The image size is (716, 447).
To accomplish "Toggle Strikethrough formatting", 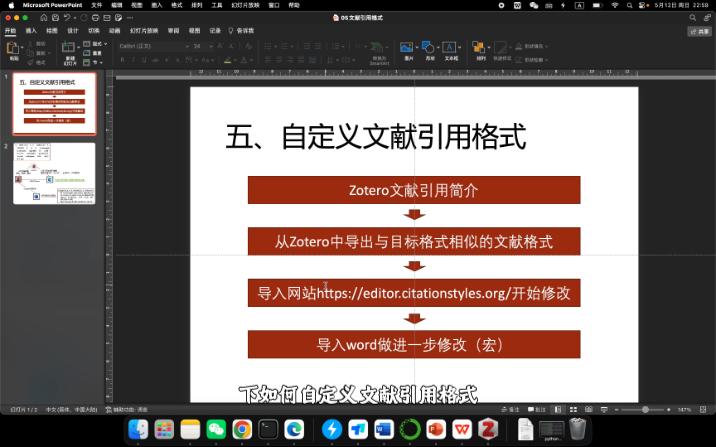I will [155, 60].
